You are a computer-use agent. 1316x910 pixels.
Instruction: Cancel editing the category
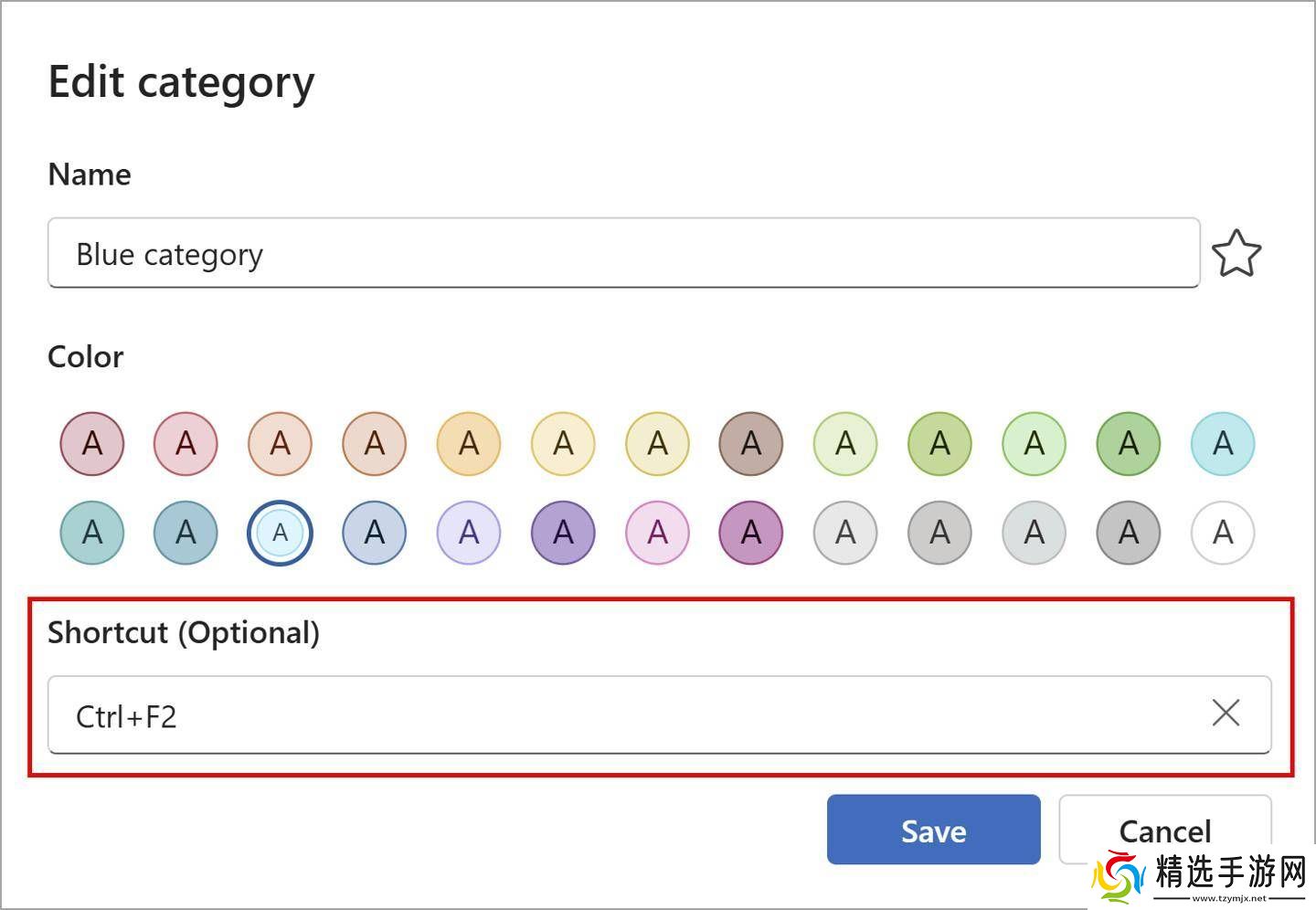(x=1164, y=830)
